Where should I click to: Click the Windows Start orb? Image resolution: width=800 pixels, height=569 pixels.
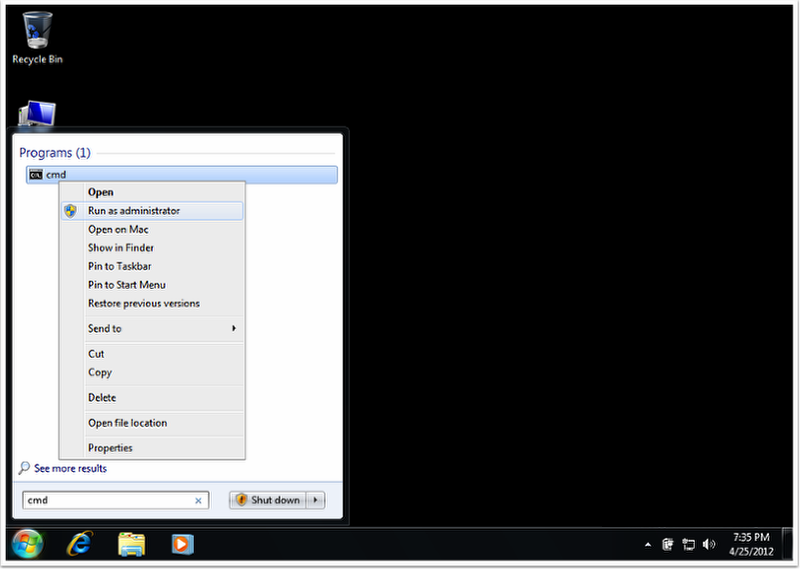[28, 544]
